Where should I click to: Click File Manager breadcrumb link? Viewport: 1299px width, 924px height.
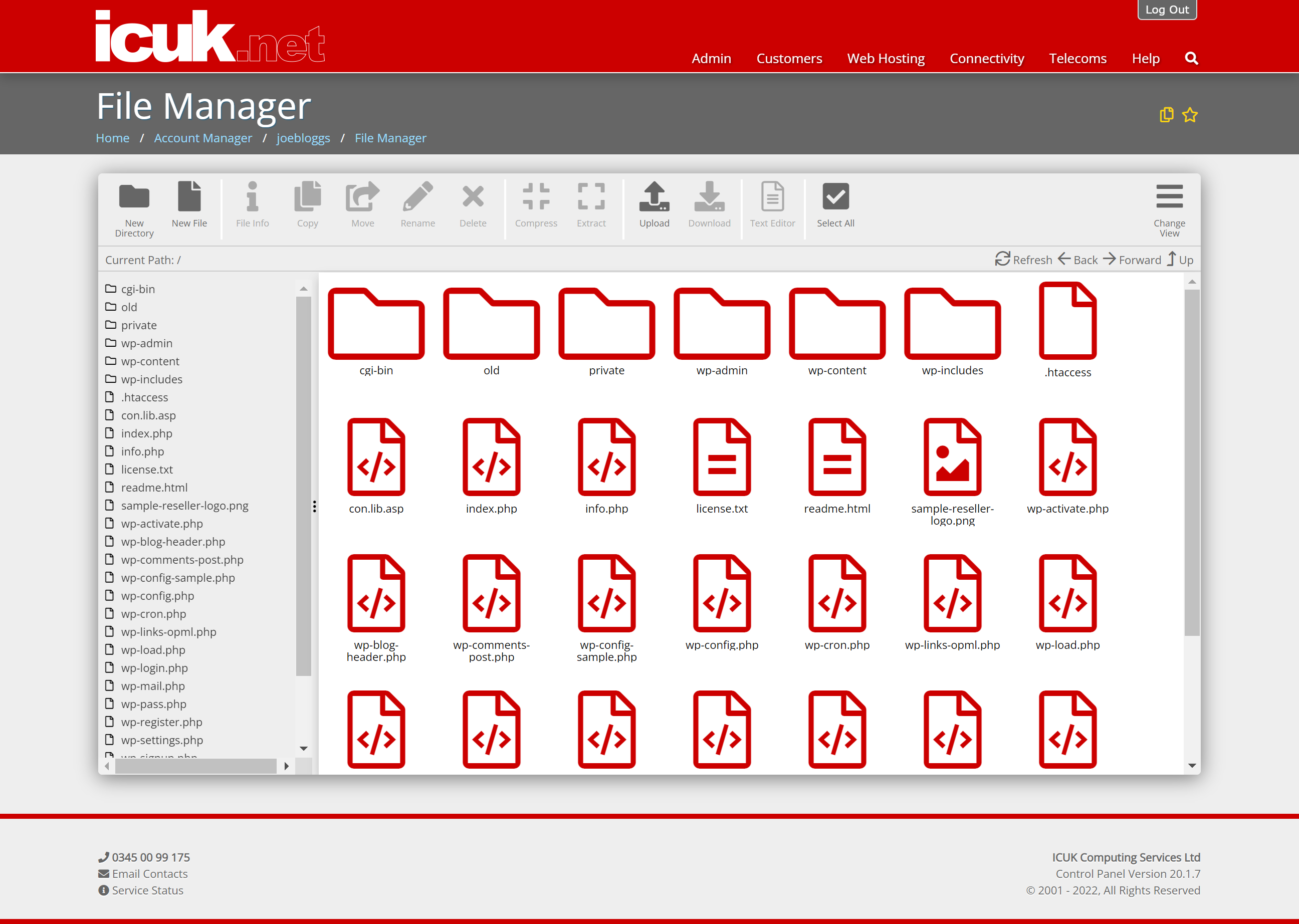[390, 138]
